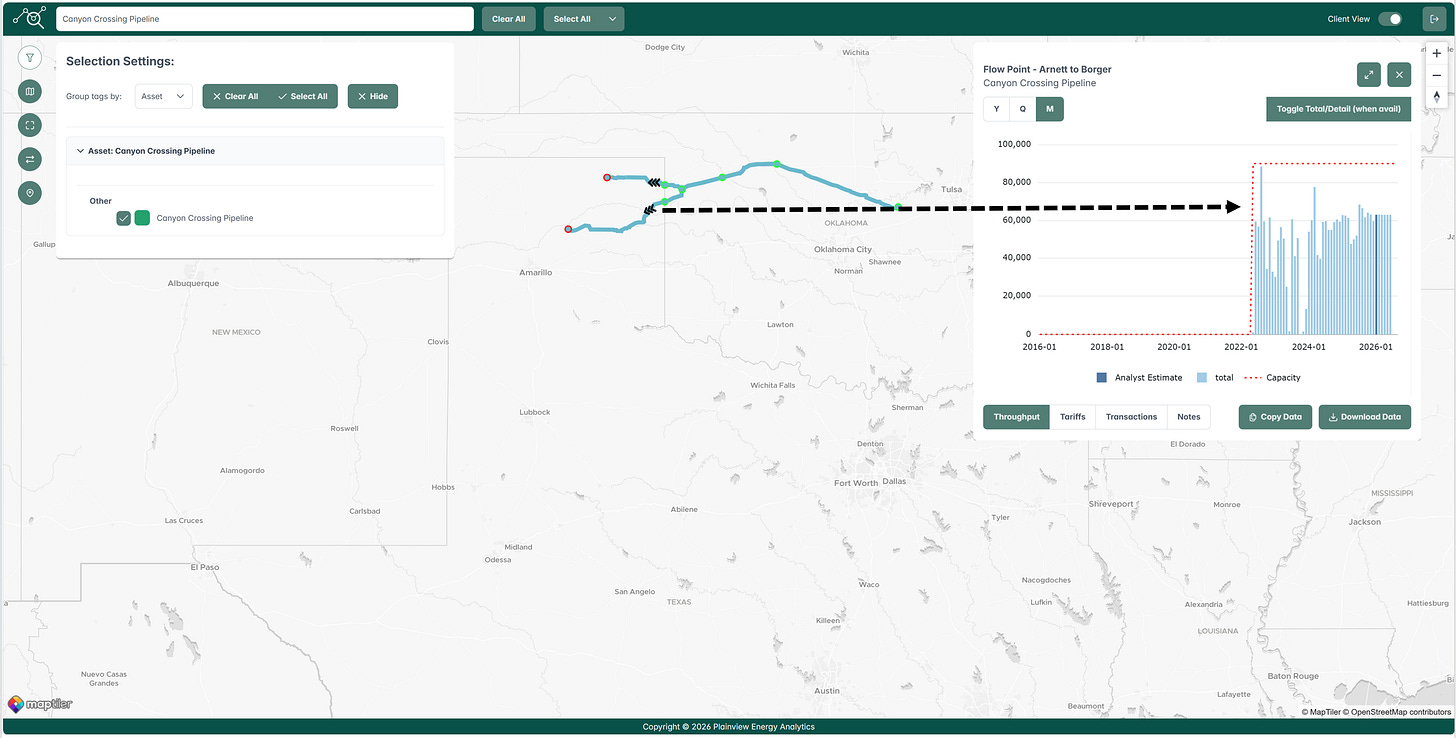Click the El Paso map label
The height and width of the screenshot is (738, 1456).
point(204,567)
